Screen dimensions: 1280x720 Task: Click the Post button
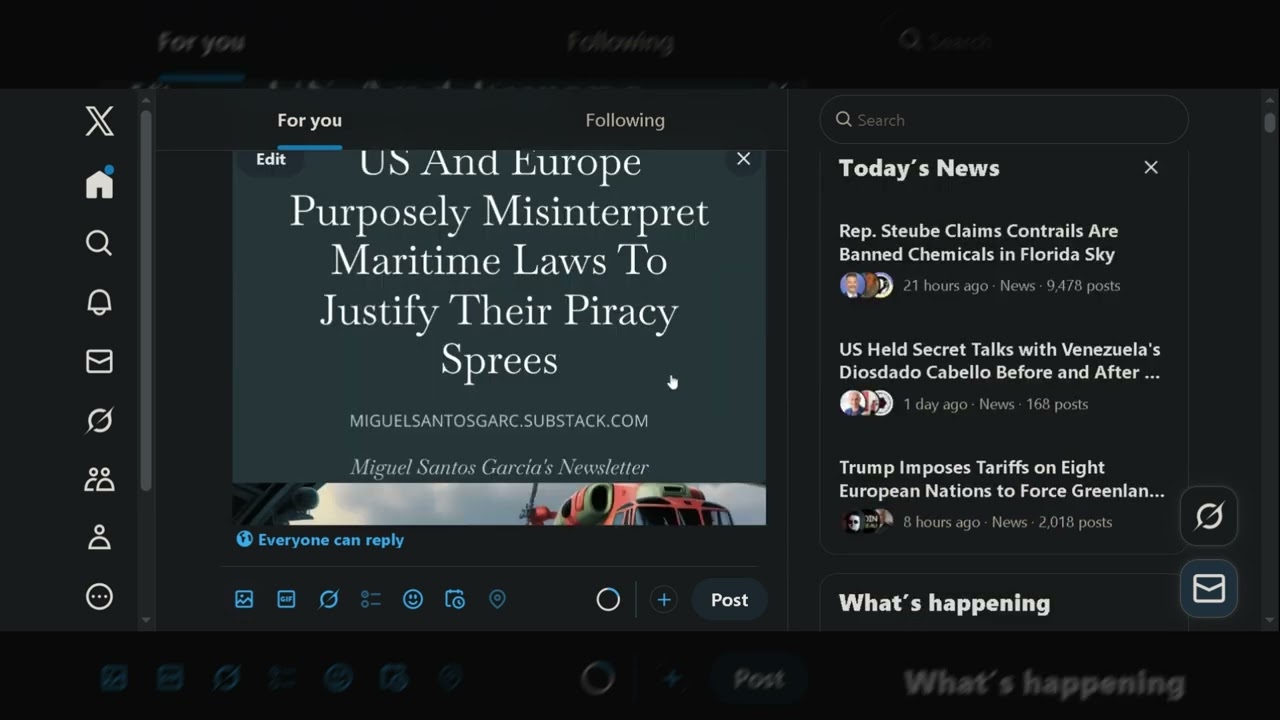coord(729,600)
